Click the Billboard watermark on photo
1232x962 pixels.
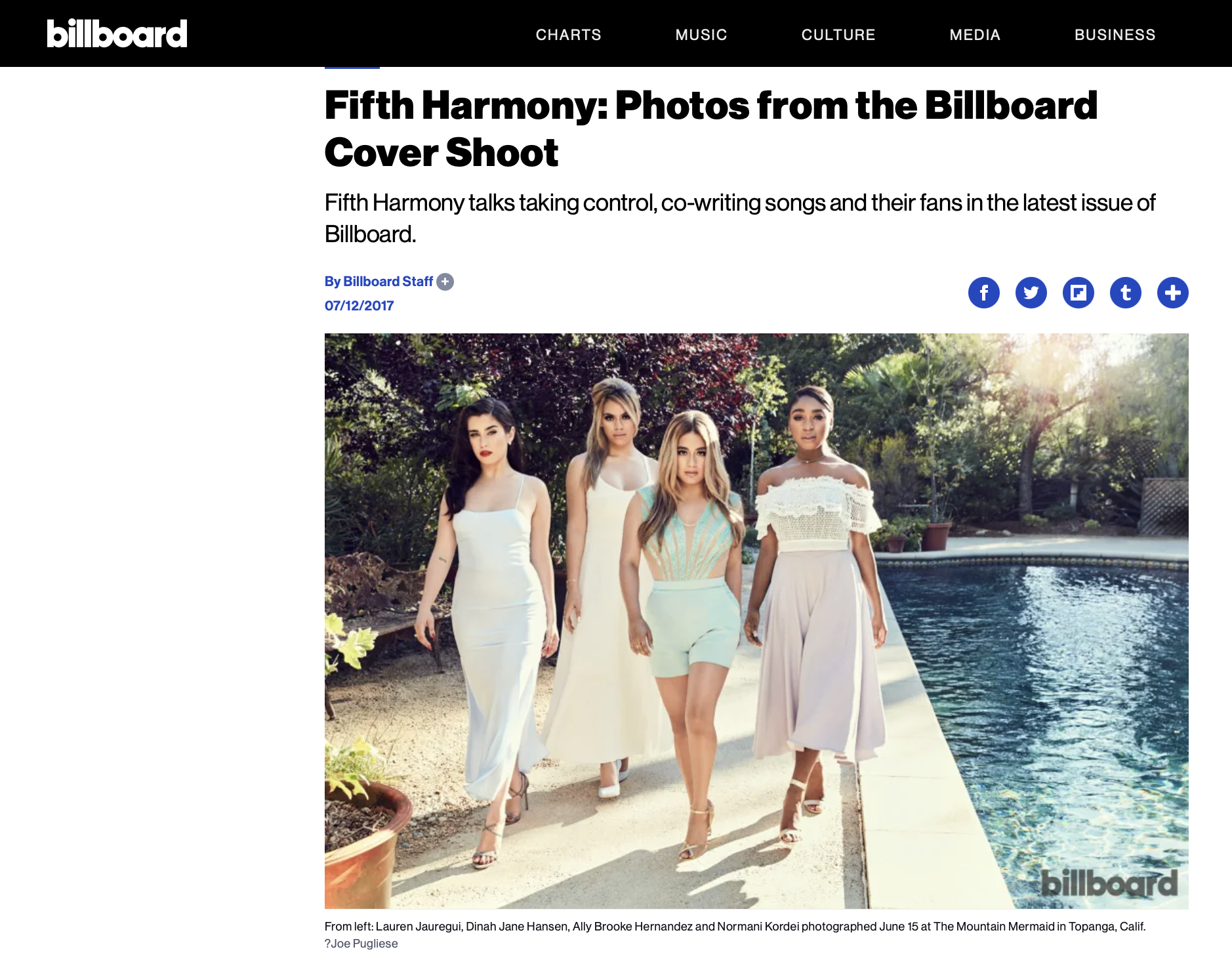pos(1109,883)
